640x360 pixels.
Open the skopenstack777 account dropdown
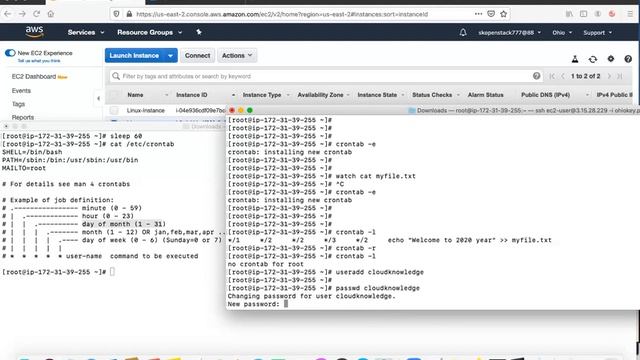pyautogui.click(x=509, y=33)
